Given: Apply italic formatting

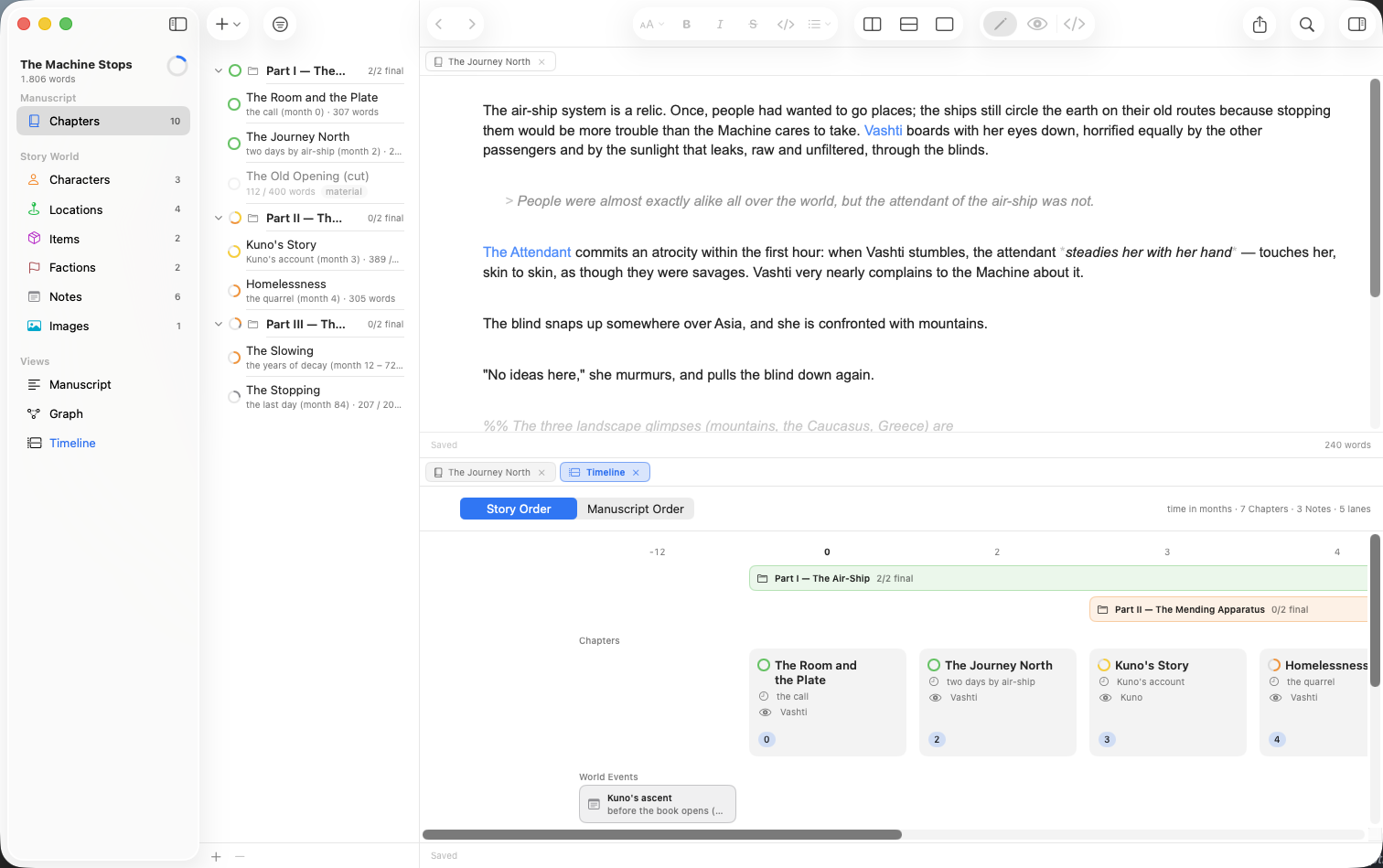Looking at the screenshot, I should coord(720,25).
